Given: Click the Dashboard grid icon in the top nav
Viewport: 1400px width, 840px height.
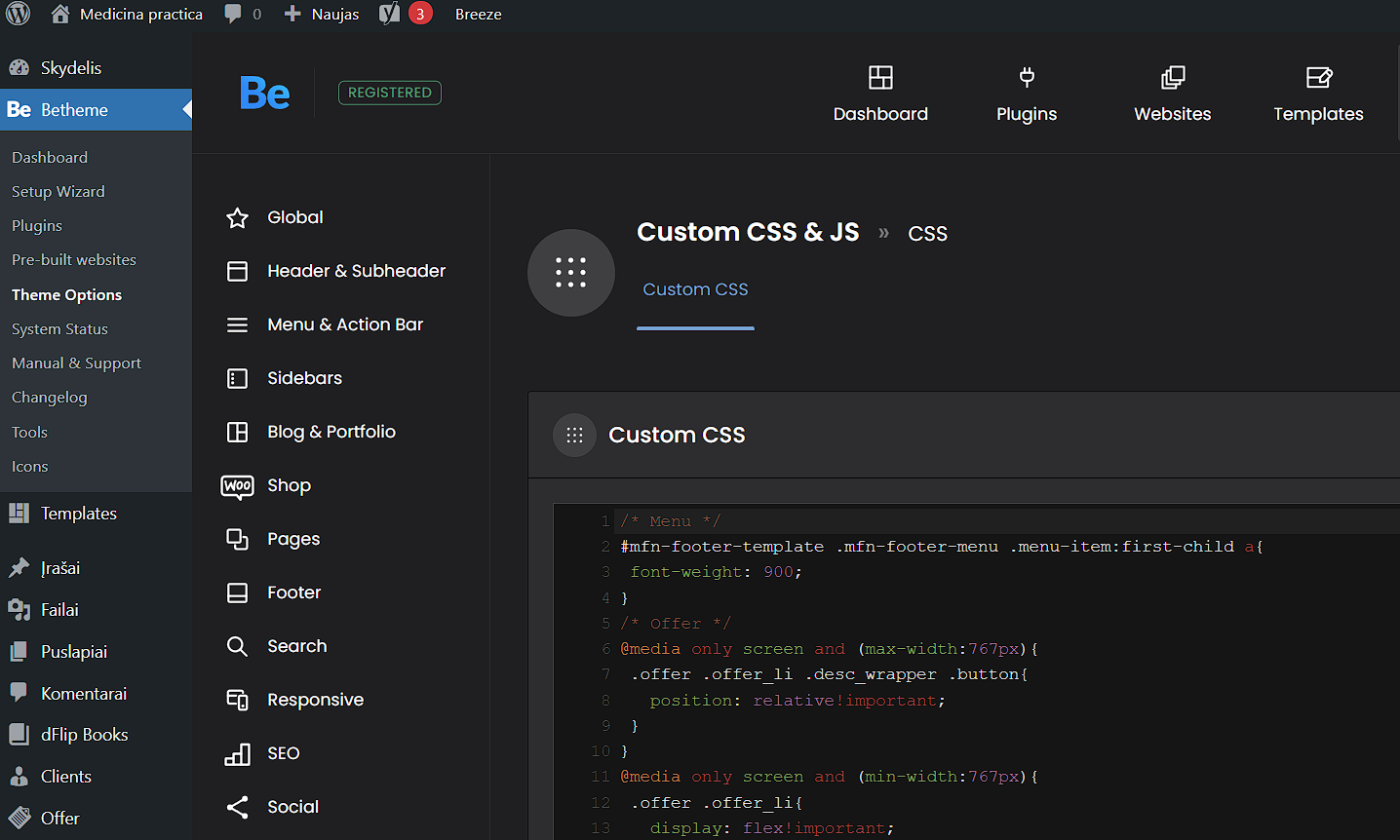Looking at the screenshot, I should [x=880, y=77].
